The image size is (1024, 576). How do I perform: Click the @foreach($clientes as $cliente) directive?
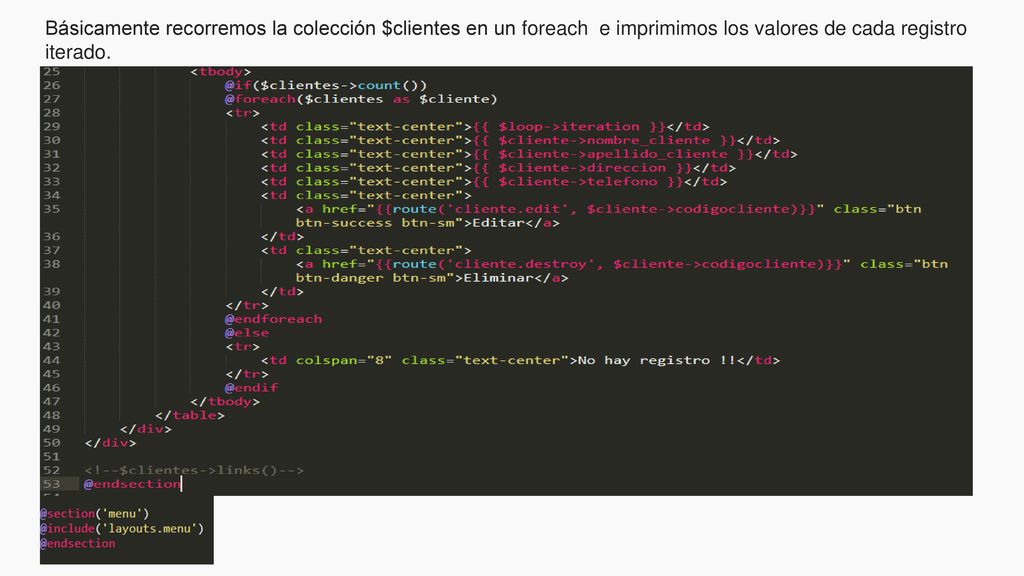[x=361, y=99]
